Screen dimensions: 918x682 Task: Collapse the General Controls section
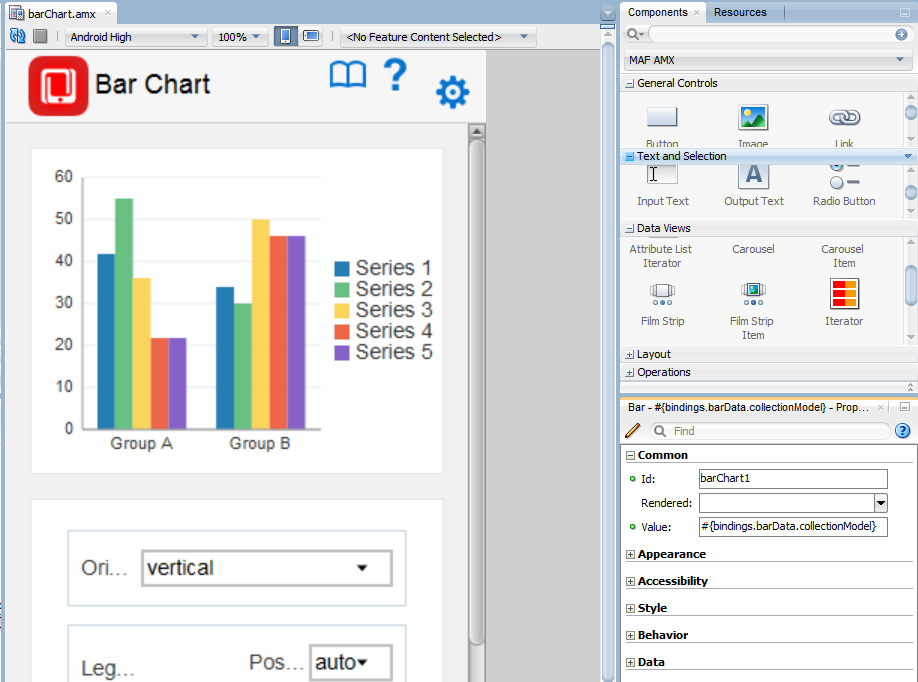tap(629, 84)
